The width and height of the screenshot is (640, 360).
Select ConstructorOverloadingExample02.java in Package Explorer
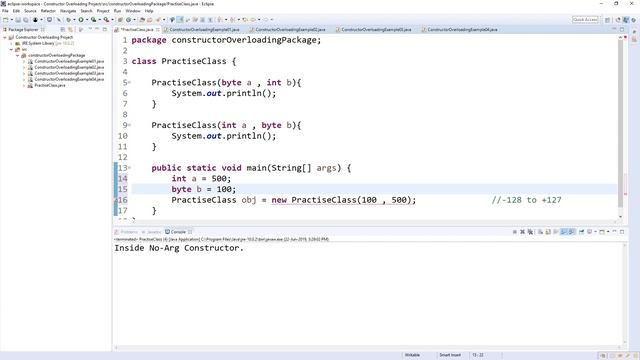69,67
